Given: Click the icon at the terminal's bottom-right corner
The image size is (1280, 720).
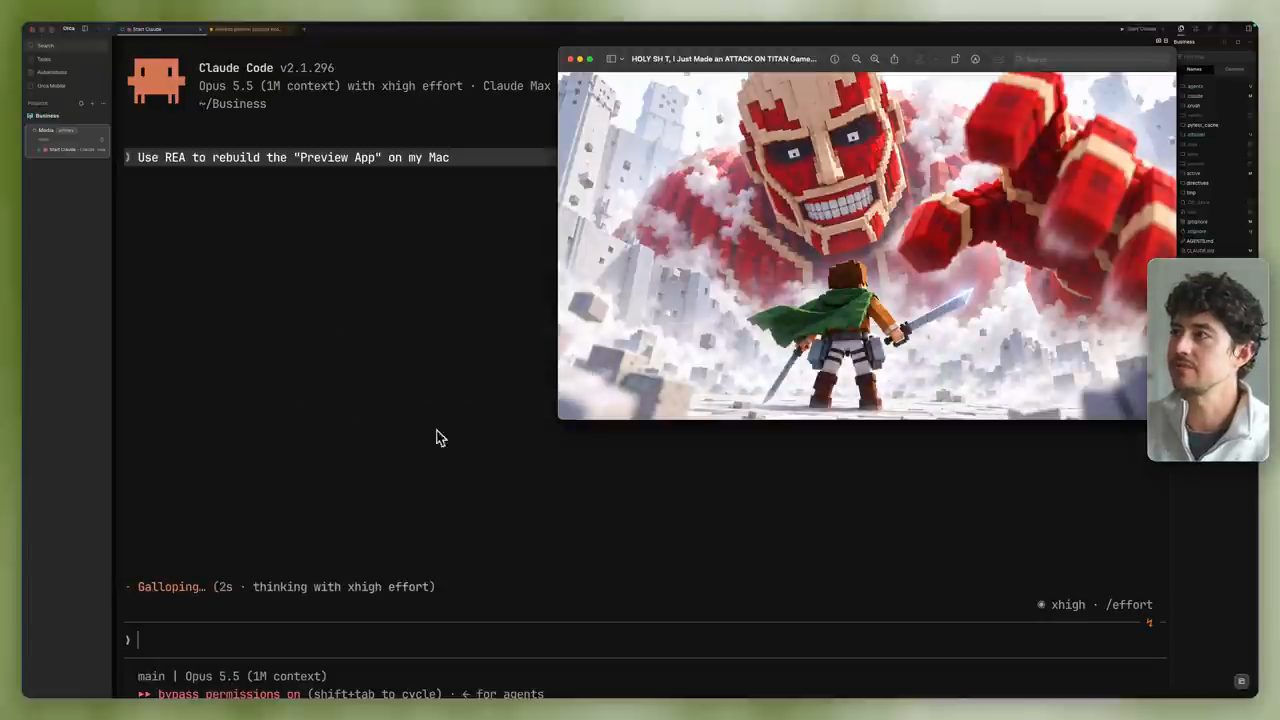Looking at the screenshot, I should pos(1241,681).
